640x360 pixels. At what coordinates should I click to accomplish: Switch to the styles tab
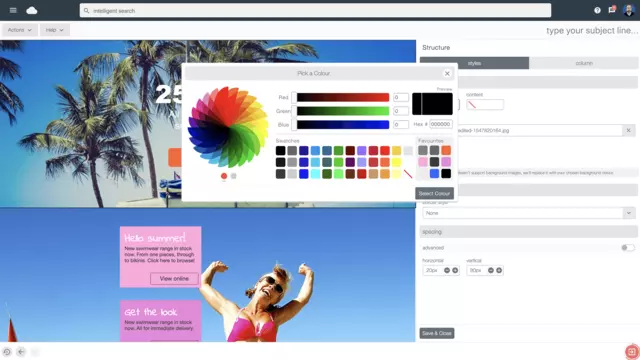coord(474,63)
